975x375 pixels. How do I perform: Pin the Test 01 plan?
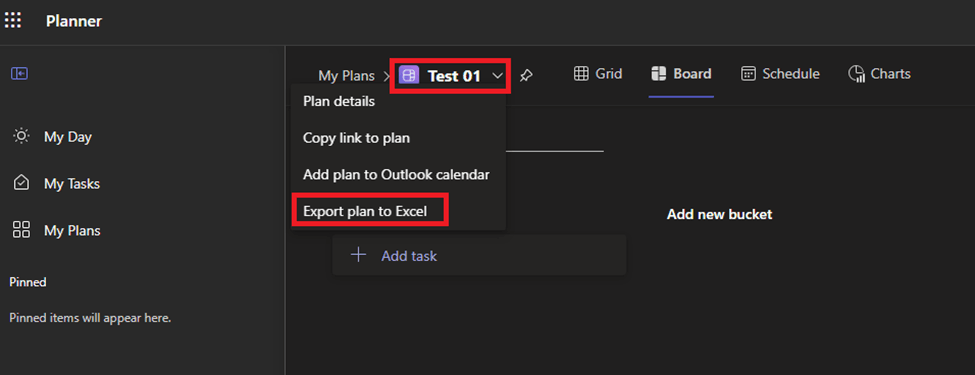(526, 76)
